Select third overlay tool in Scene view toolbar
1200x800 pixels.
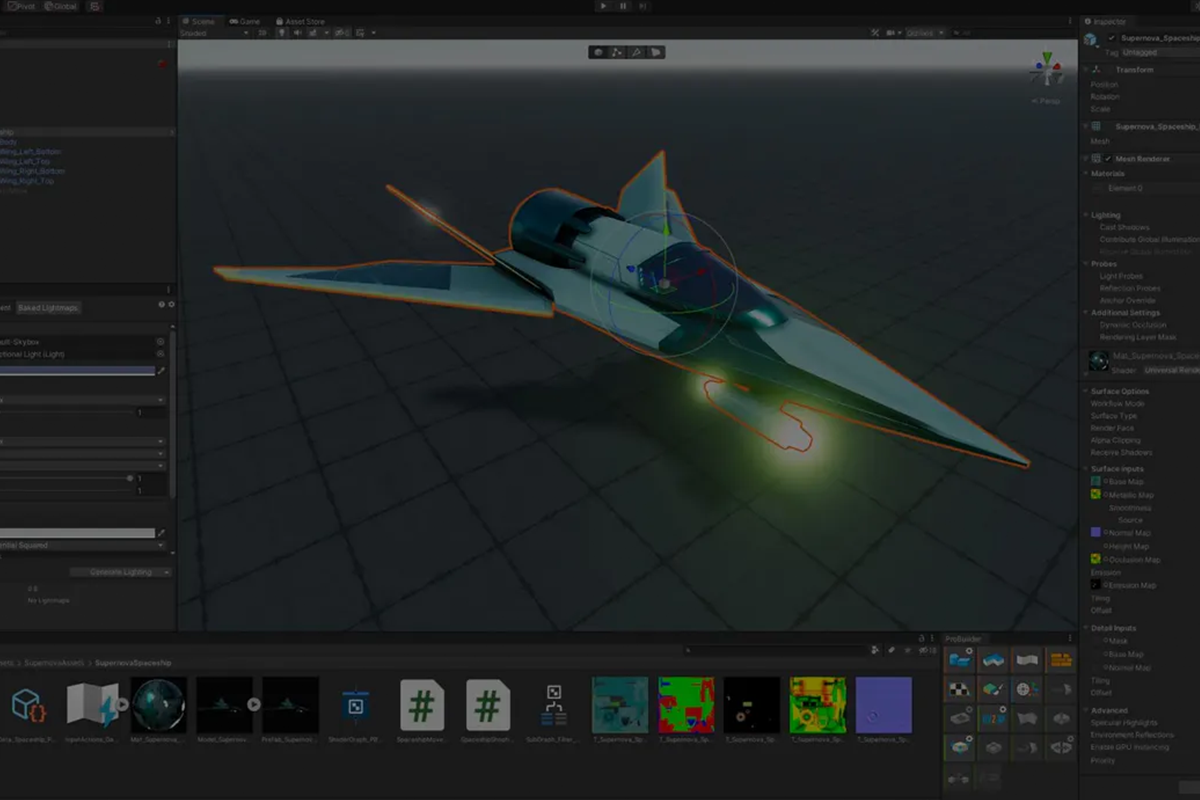[636, 52]
